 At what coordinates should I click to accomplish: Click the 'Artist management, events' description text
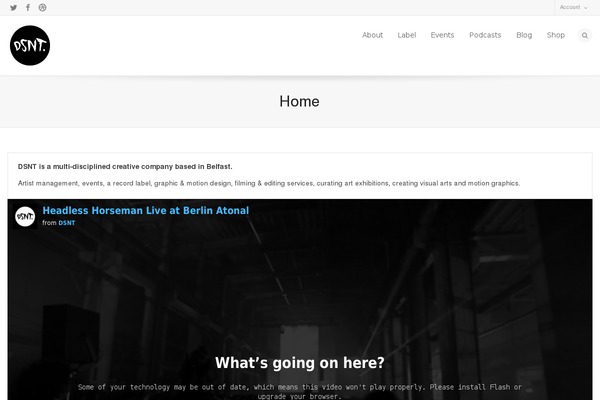tap(269, 183)
